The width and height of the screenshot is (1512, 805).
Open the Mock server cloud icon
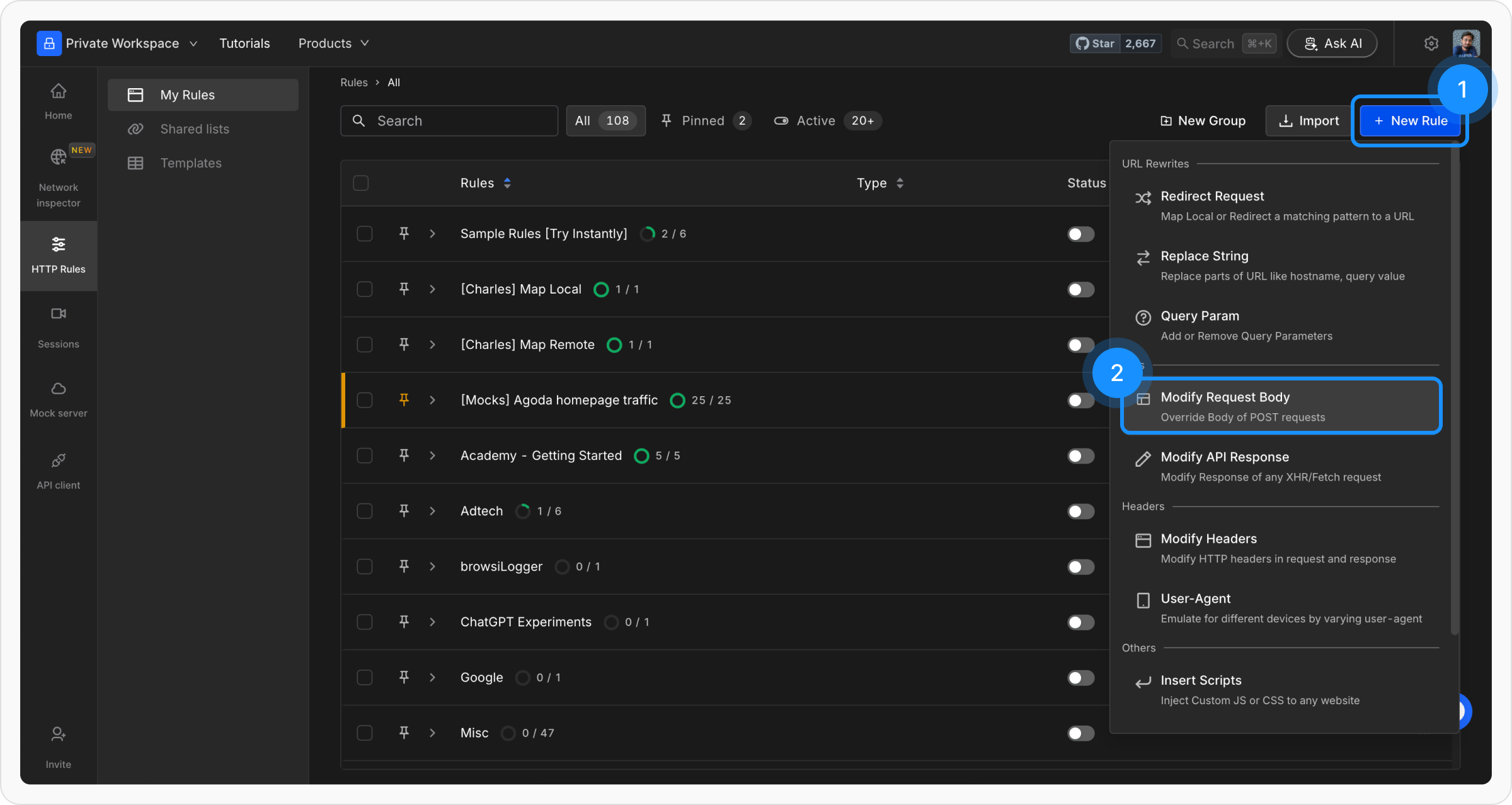pyautogui.click(x=58, y=389)
